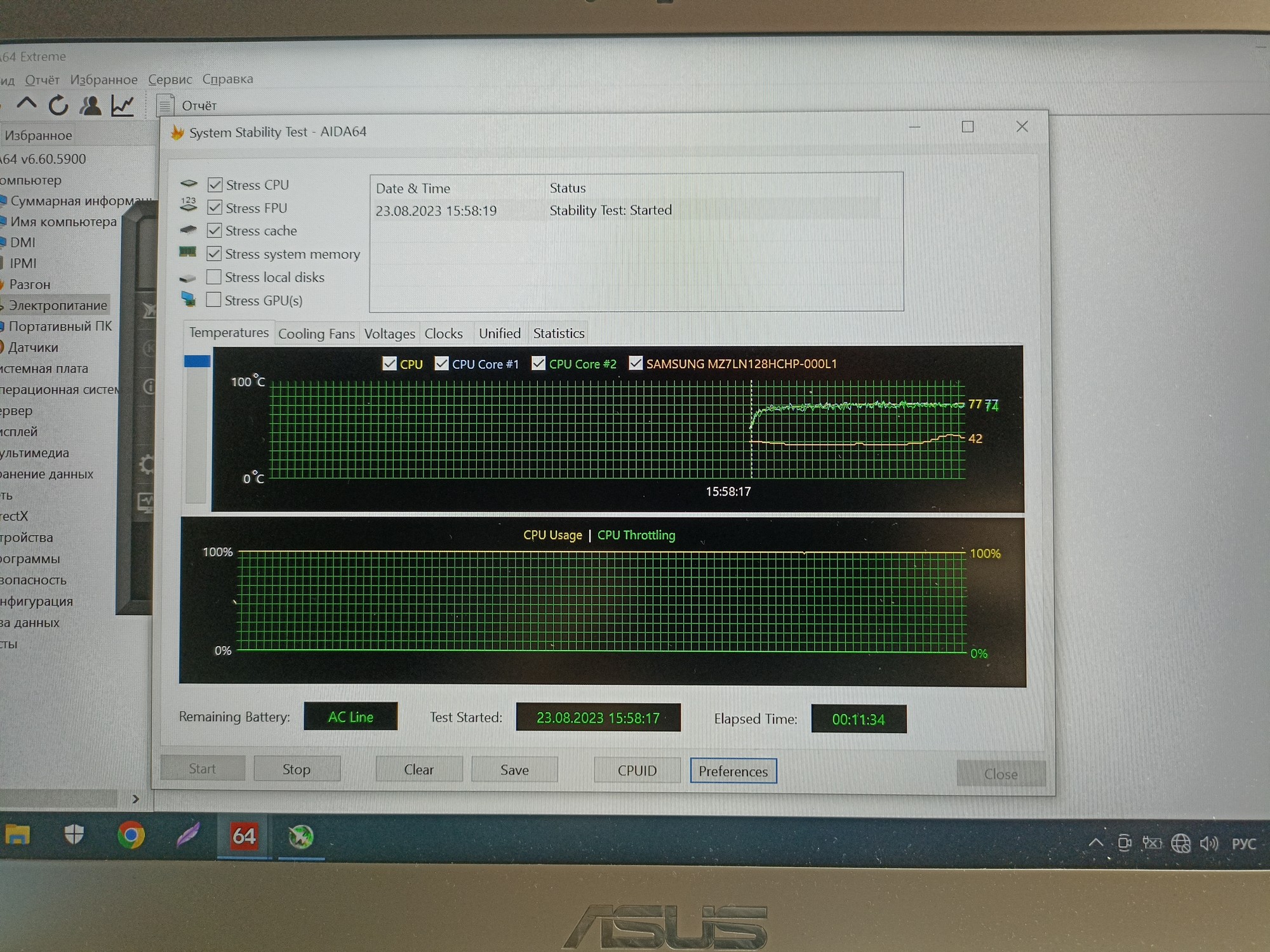Click the local disks drive icon
Image resolution: width=1270 pixels, height=952 pixels.
tap(187, 277)
